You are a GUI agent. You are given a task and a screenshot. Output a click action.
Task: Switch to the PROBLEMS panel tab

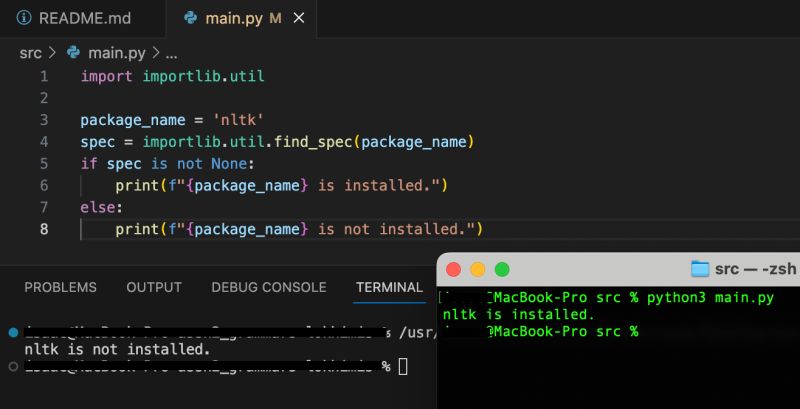tap(60, 288)
